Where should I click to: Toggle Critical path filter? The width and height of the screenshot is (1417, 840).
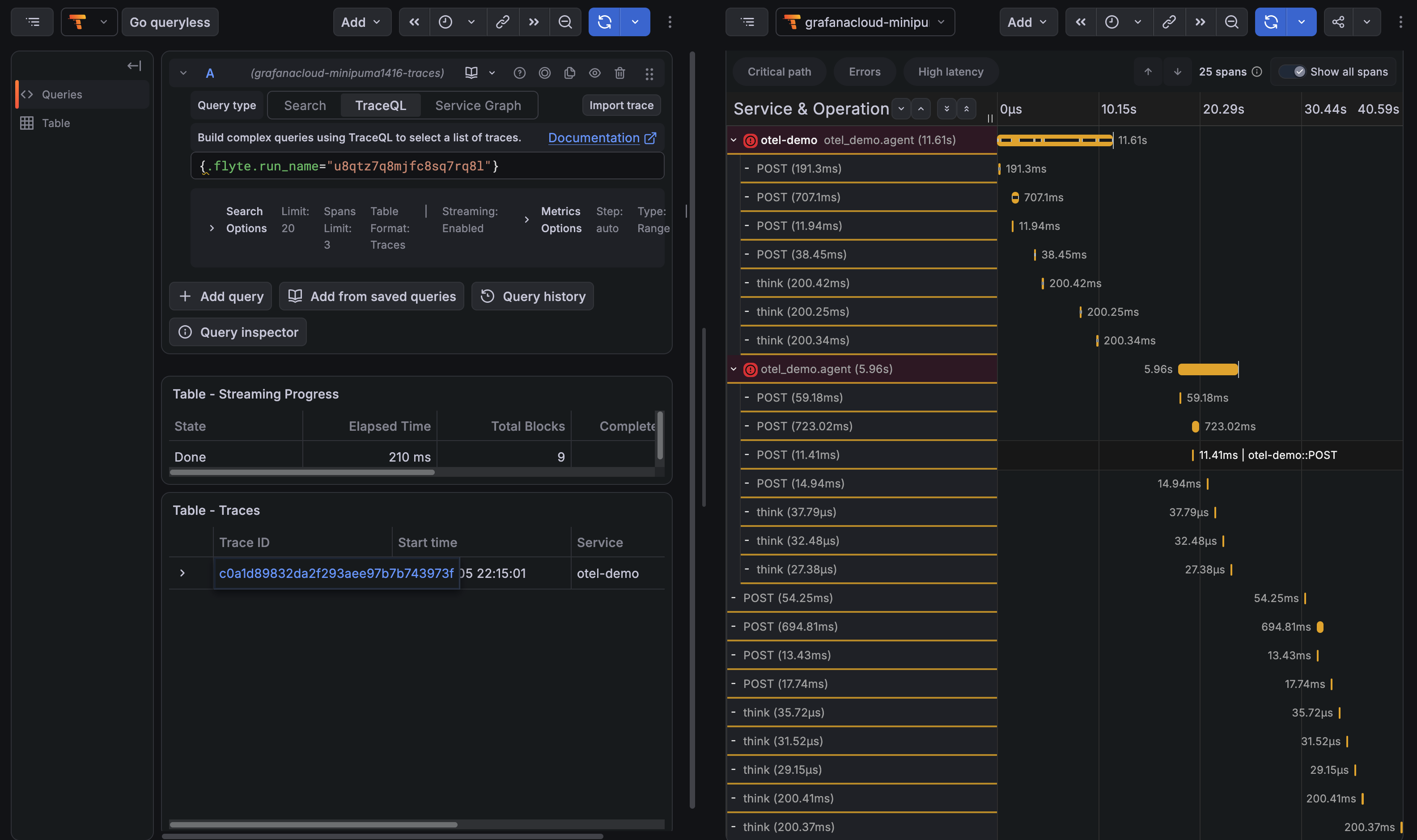click(x=779, y=71)
